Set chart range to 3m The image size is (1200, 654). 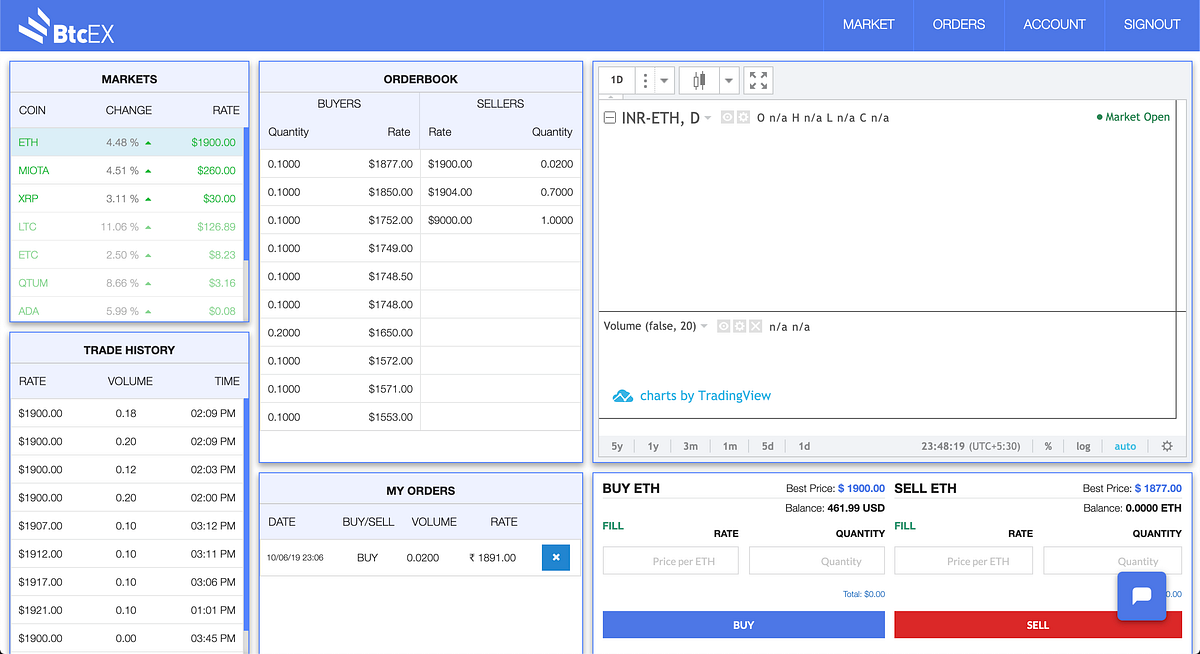tap(690, 446)
